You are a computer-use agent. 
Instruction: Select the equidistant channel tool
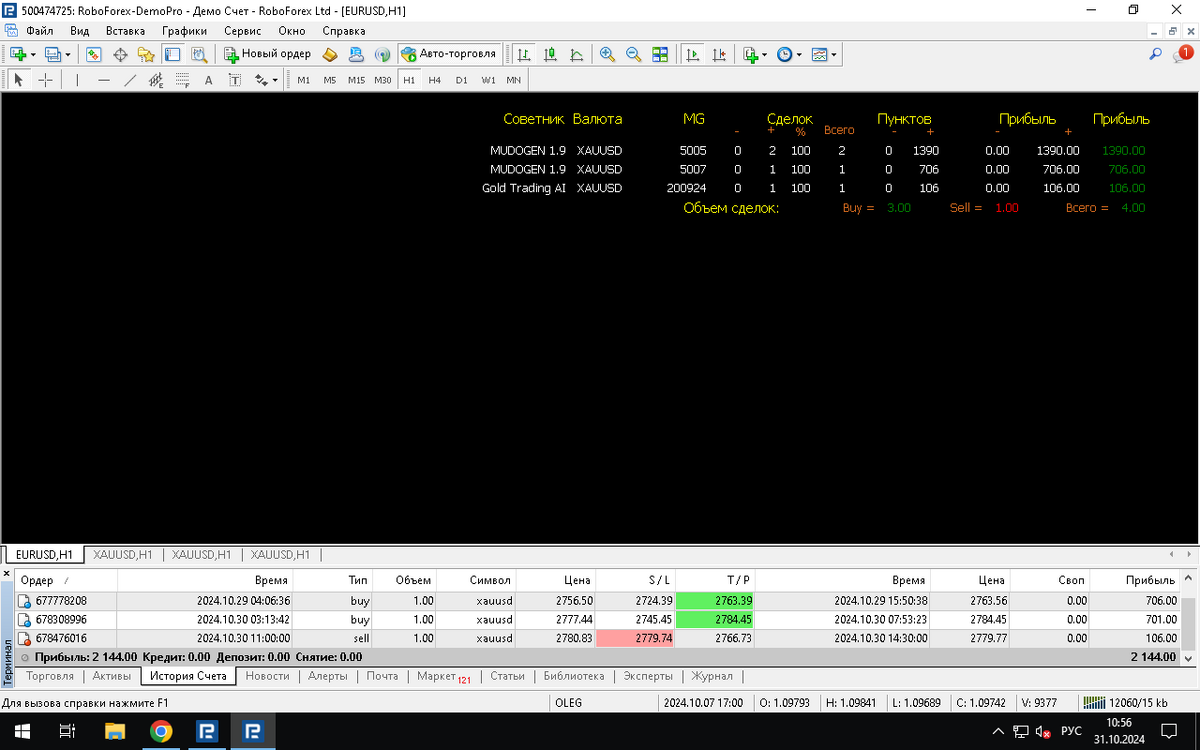point(156,80)
